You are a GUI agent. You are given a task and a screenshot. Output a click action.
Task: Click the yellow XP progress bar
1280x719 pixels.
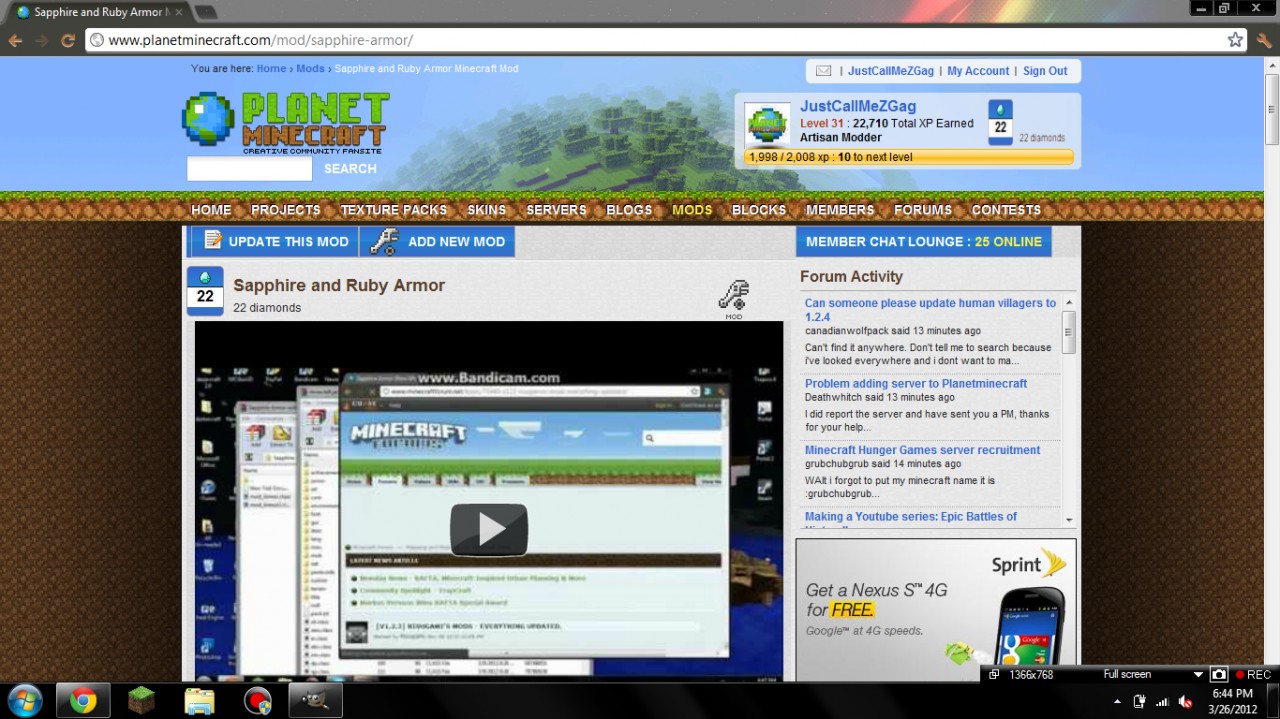tap(908, 157)
